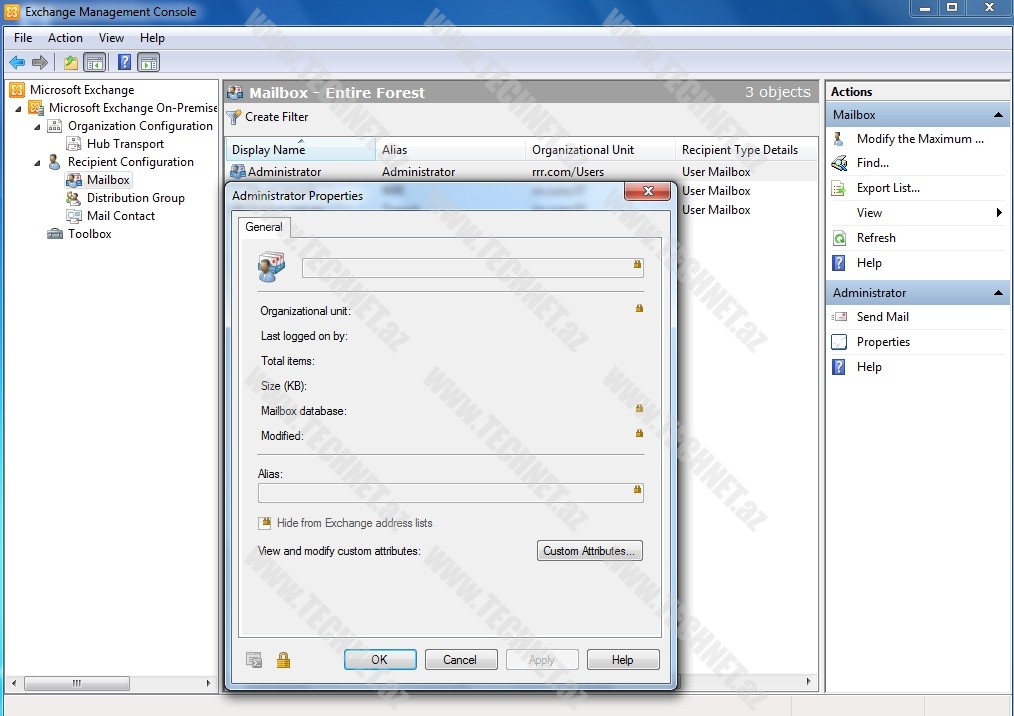
Task: Click the horizontal scrollbar in console tree
Action: pyautogui.click(x=77, y=684)
